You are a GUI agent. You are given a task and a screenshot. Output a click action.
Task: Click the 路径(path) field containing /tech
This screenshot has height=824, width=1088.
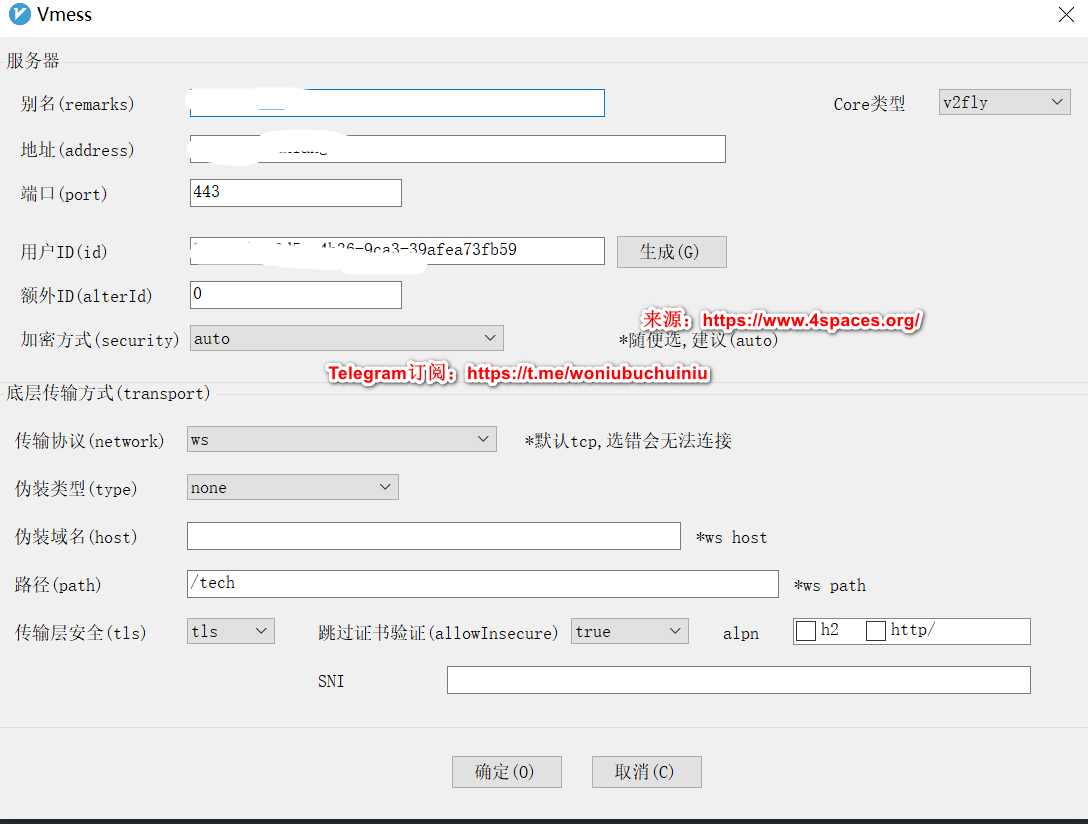[482, 583]
